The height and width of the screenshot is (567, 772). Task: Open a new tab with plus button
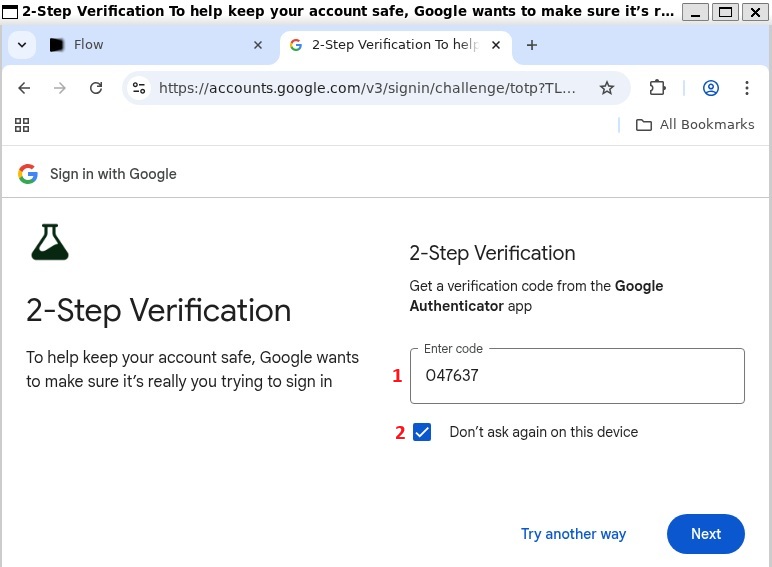point(532,45)
